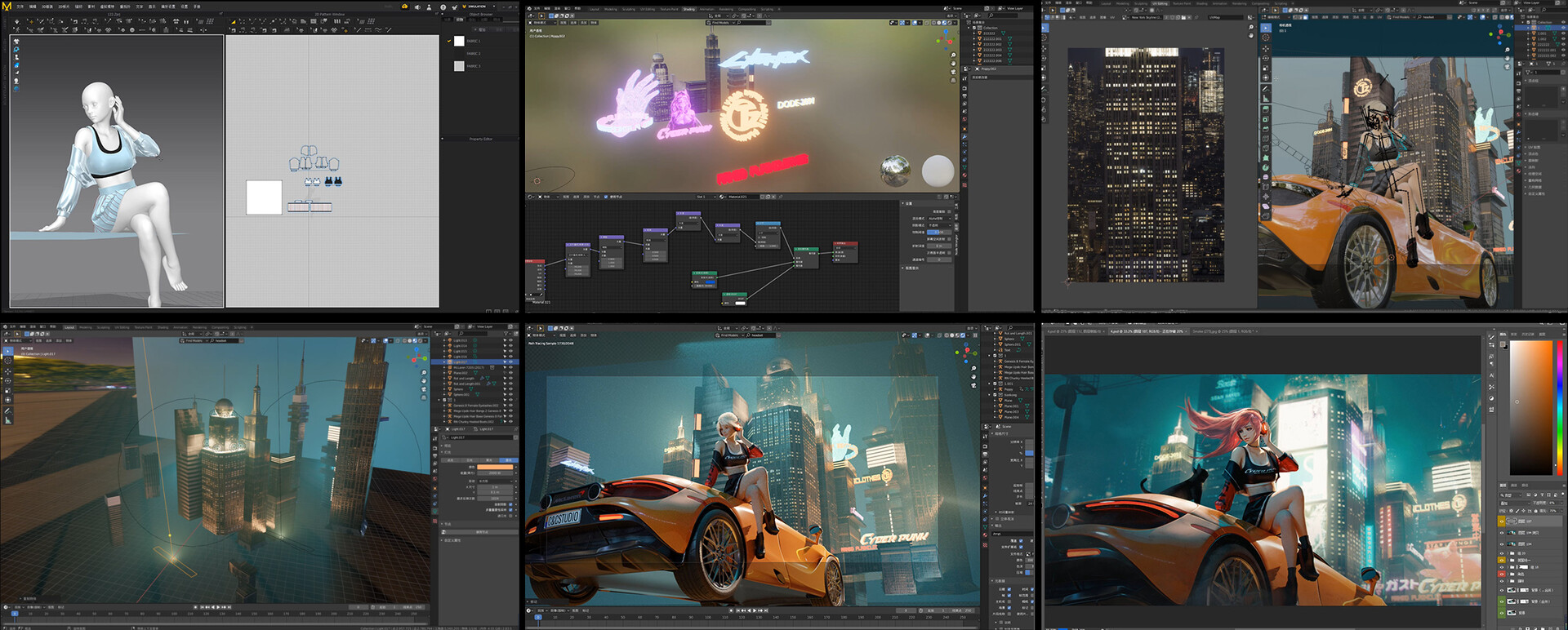This screenshot has width=1568, height=630.
Task: Open the 视图 menu in Blender render preview
Action: tap(563, 335)
